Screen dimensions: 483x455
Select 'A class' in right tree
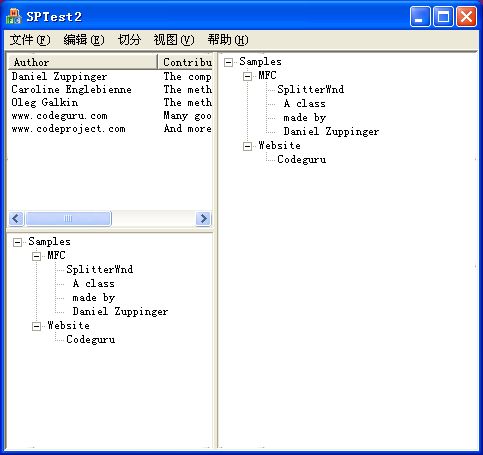304,104
